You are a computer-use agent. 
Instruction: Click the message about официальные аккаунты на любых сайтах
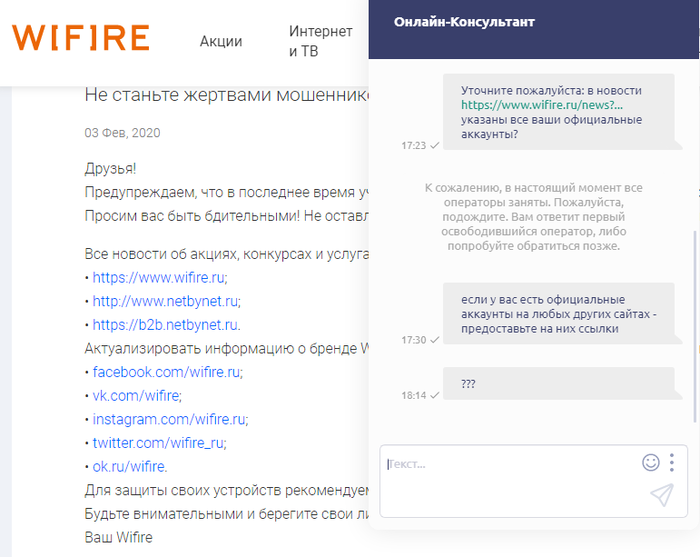coord(558,314)
